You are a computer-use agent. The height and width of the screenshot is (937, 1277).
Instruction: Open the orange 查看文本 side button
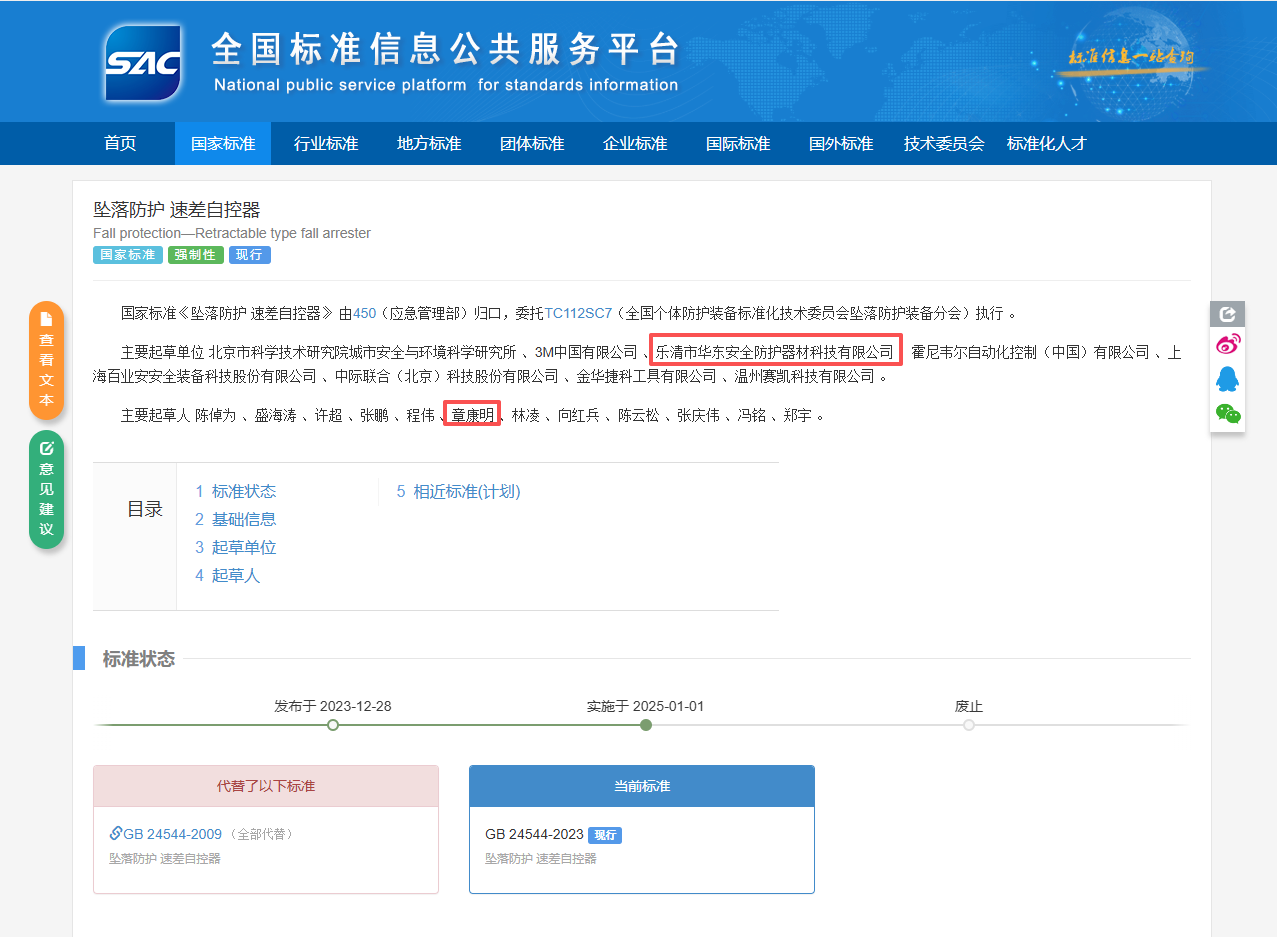(46, 359)
